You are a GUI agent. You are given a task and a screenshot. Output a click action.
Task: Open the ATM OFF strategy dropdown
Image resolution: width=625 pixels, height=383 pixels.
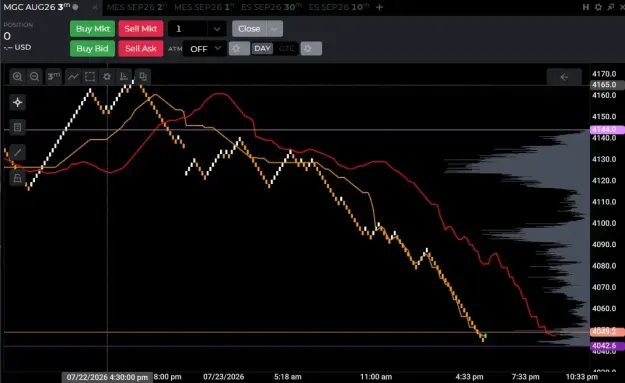(x=205, y=49)
